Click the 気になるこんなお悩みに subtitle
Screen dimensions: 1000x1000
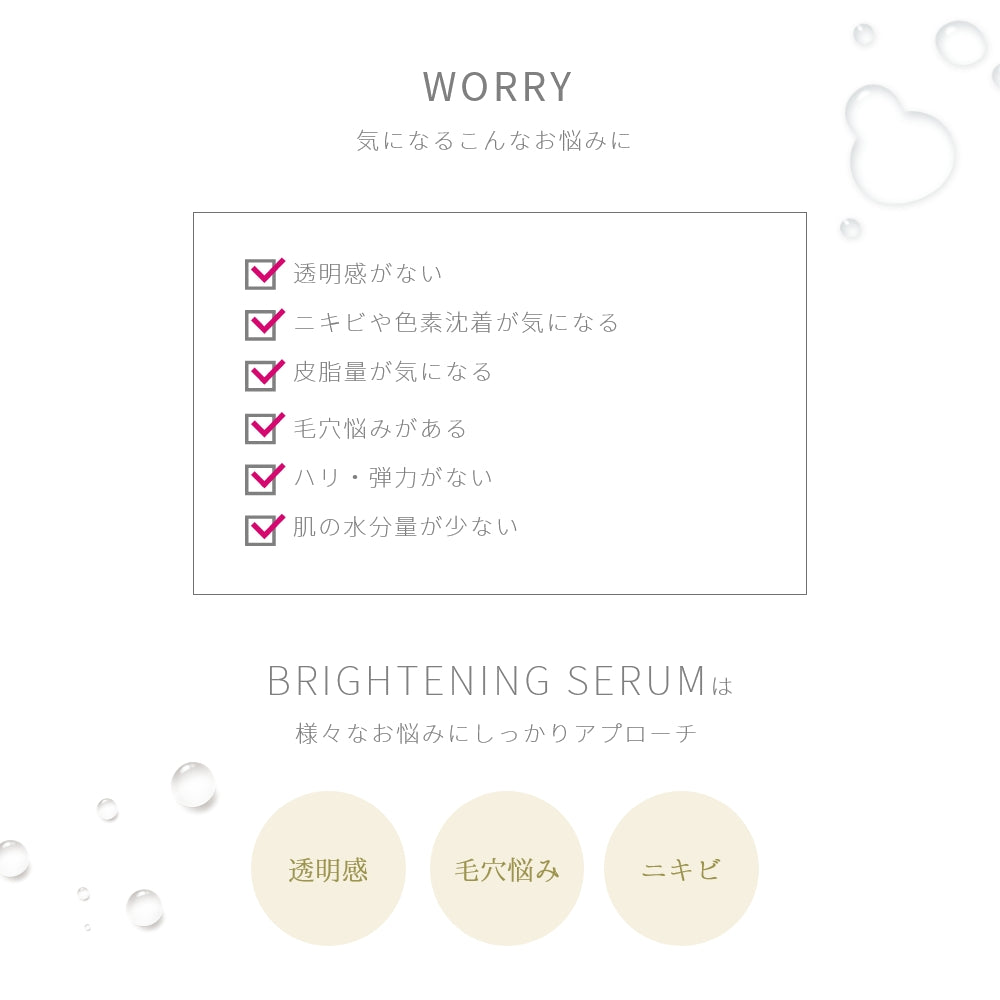pyautogui.click(x=494, y=141)
